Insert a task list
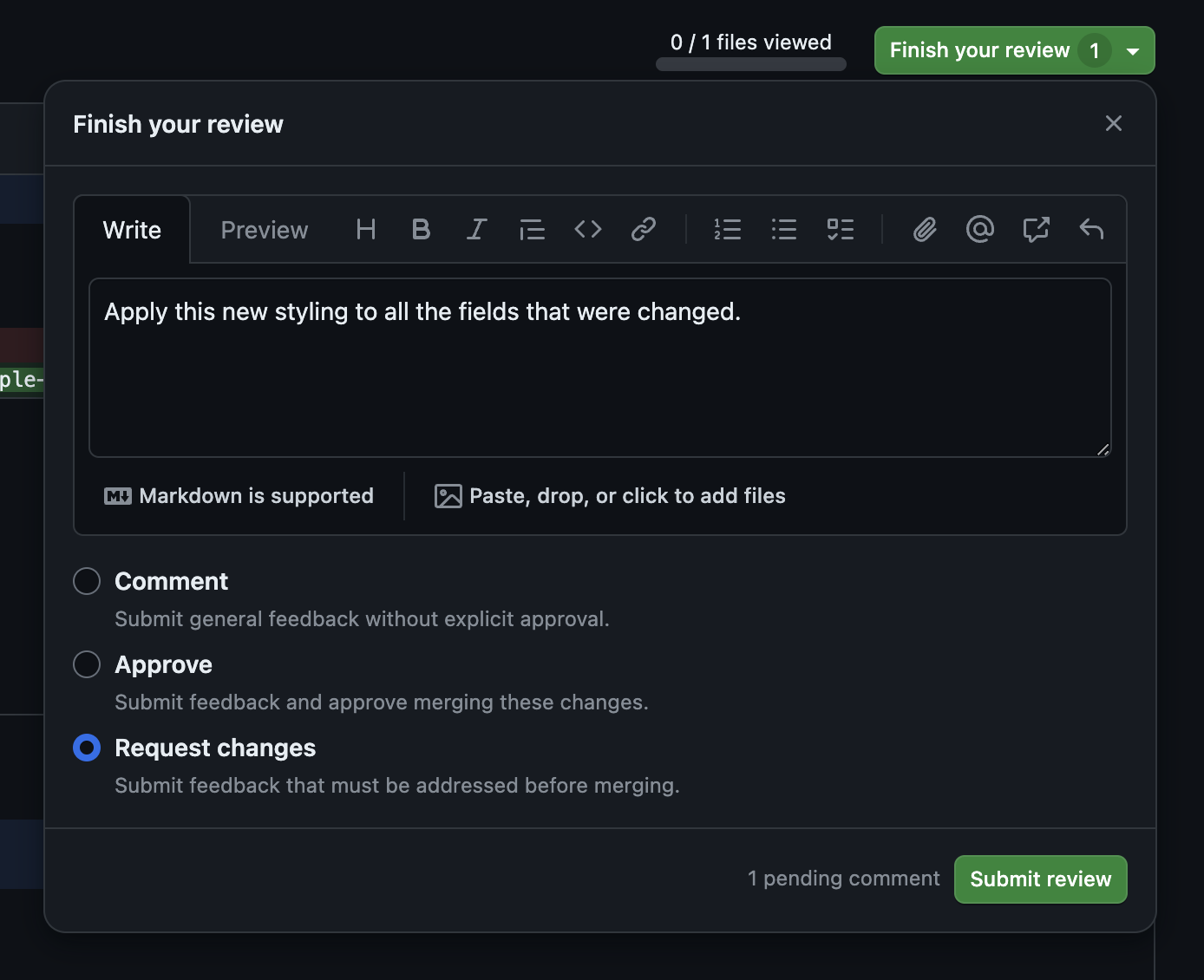The height and width of the screenshot is (980, 1204). coord(840,230)
